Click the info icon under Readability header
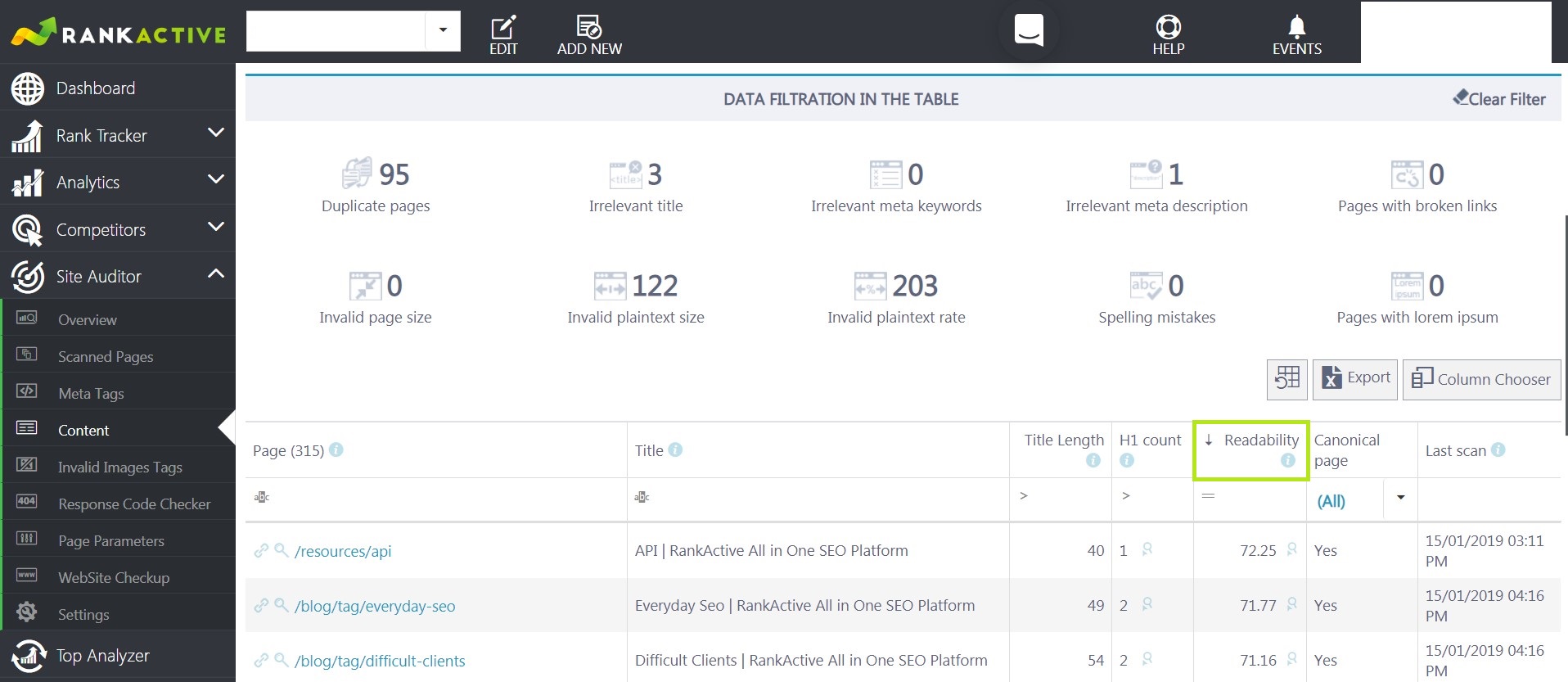This screenshot has width=1568, height=682. click(x=1288, y=460)
